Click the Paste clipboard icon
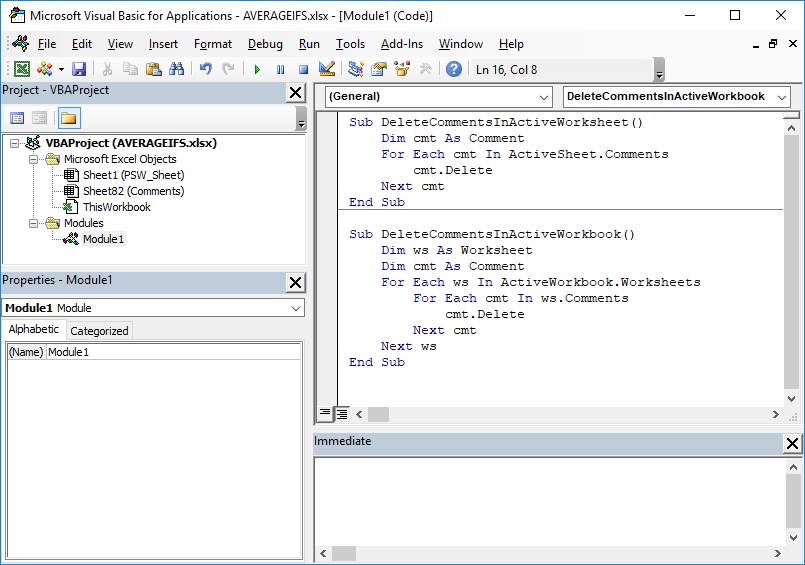The width and height of the screenshot is (805, 565). (154, 69)
